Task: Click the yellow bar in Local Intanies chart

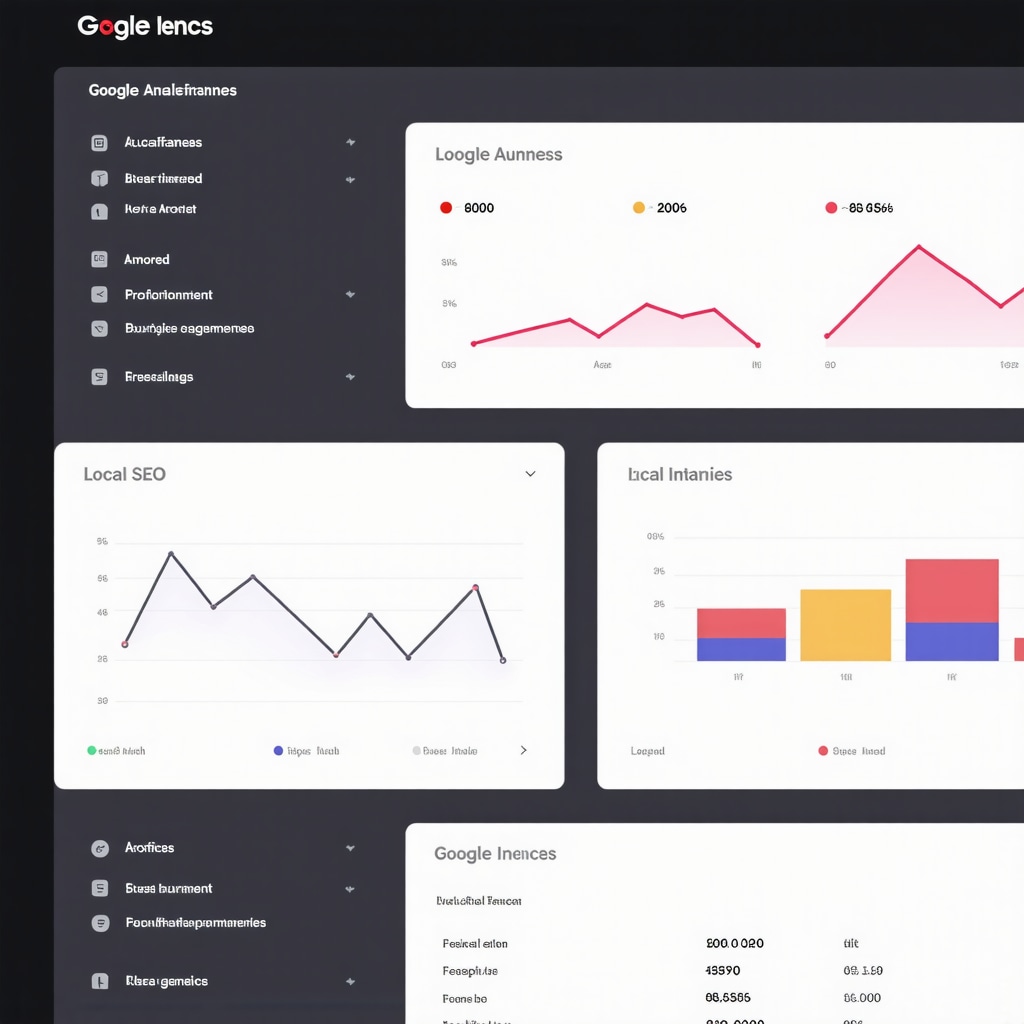Action: click(x=846, y=625)
